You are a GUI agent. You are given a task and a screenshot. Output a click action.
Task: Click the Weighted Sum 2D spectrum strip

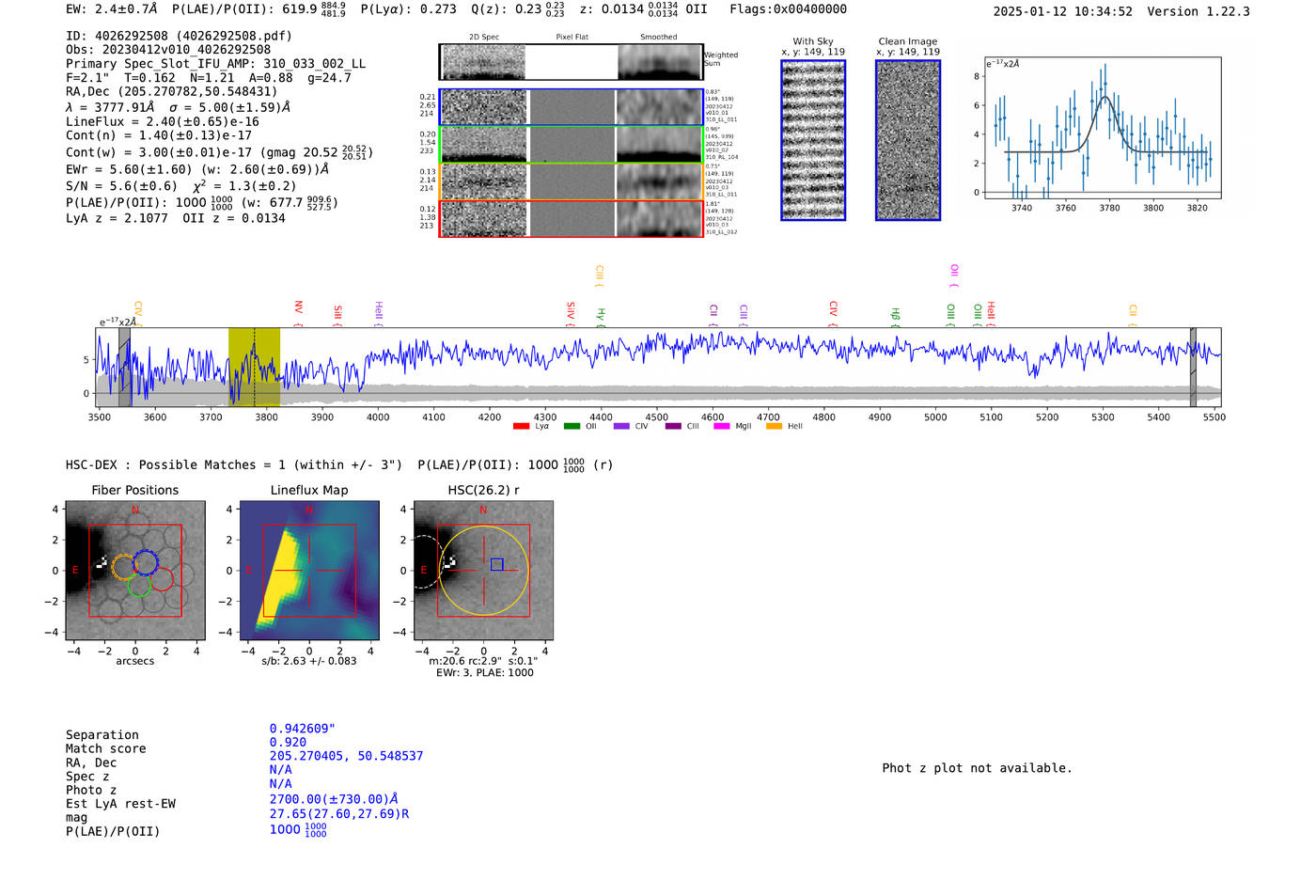572,62
